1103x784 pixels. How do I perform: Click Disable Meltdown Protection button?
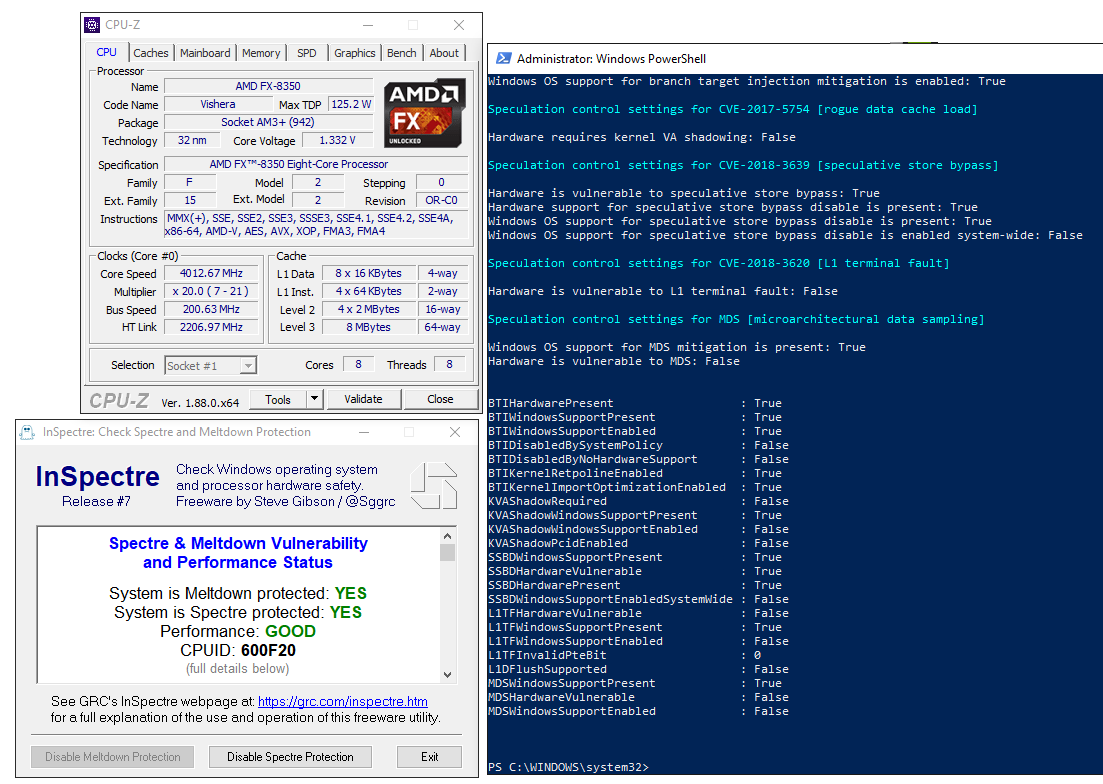[113, 757]
